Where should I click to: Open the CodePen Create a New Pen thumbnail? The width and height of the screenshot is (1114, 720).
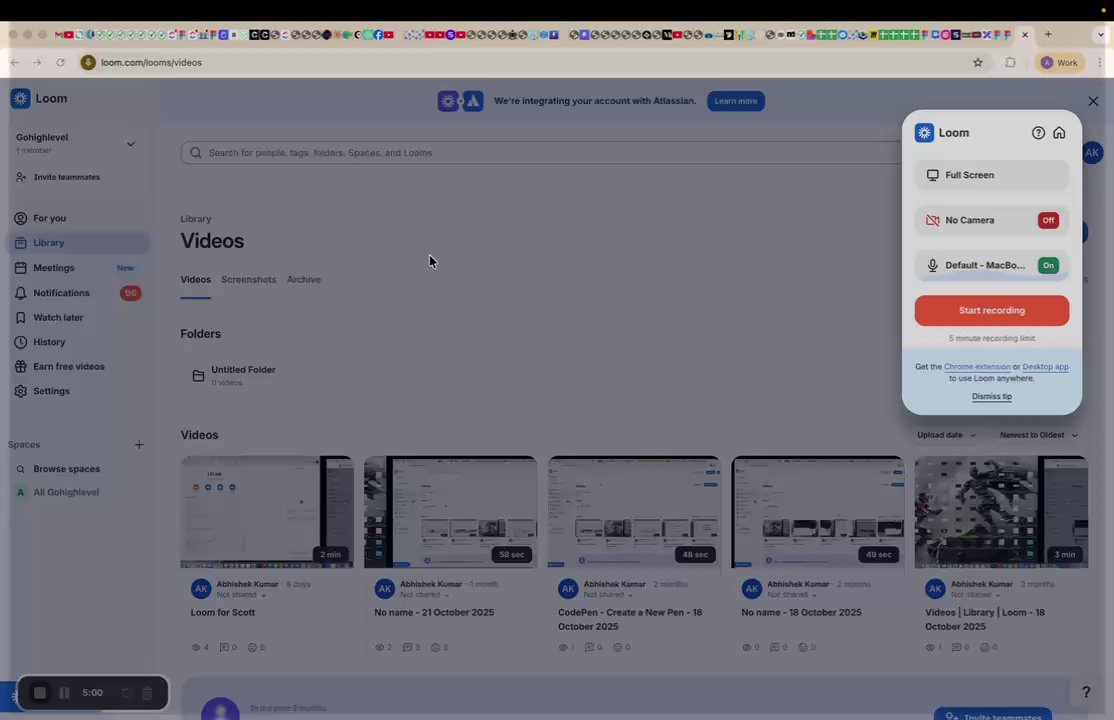pyautogui.click(x=634, y=512)
